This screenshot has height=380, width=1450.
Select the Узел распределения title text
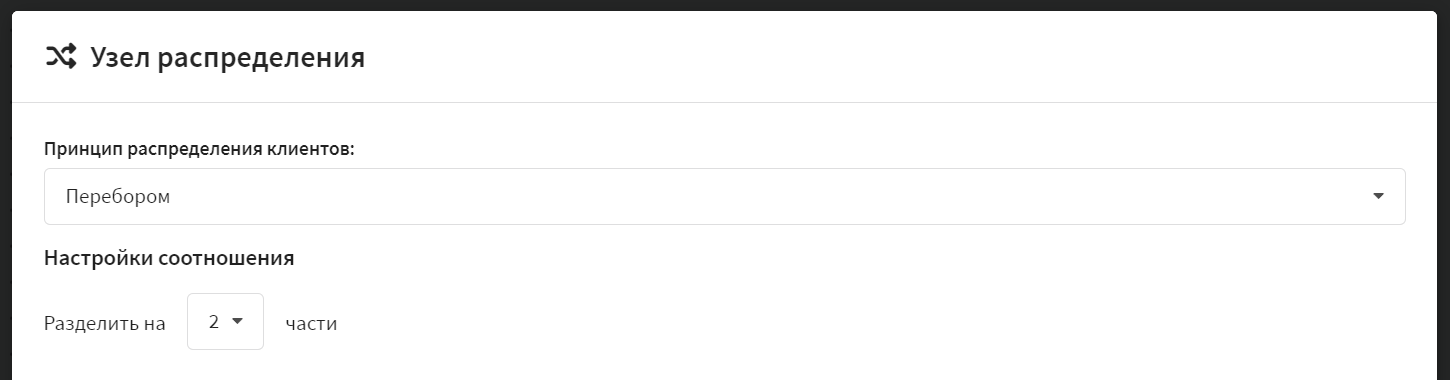point(227,58)
